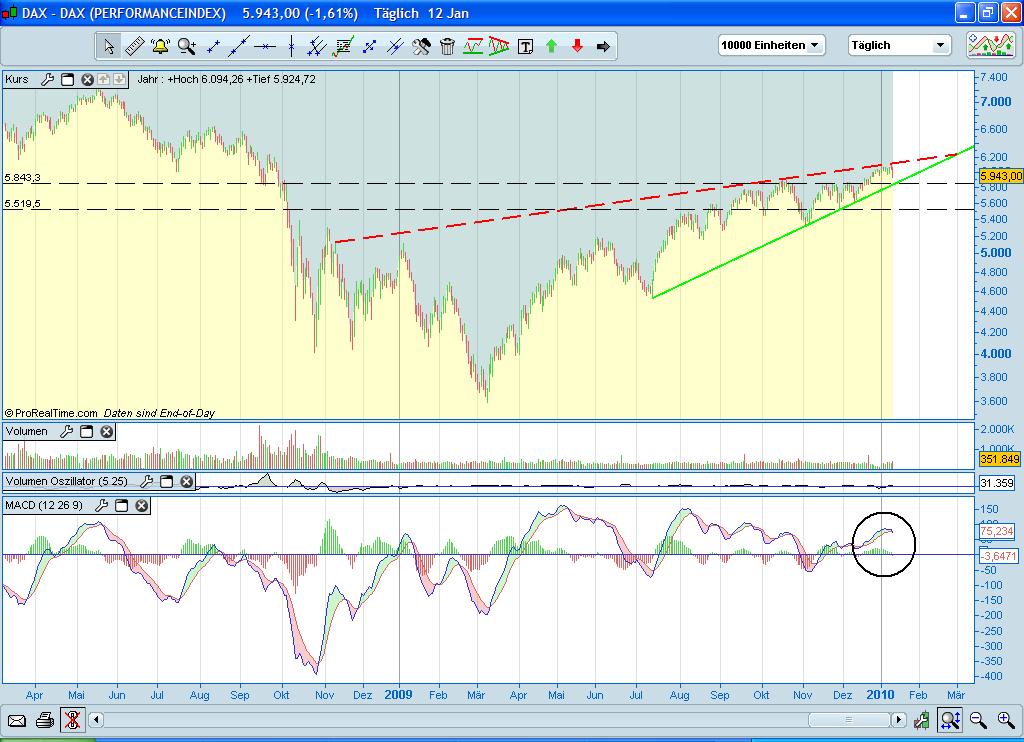
Task: Detach the Kurs panel into a window
Action: (67, 79)
